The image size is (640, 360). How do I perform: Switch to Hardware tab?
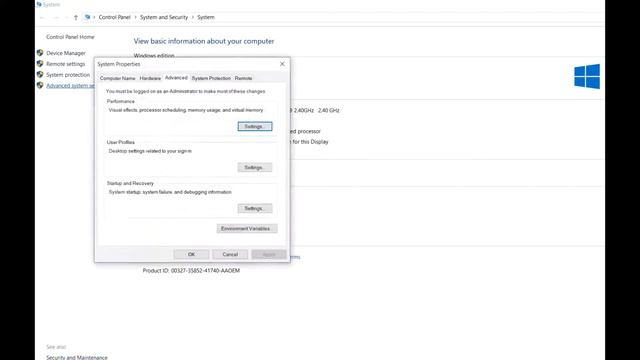(x=150, y=78)
